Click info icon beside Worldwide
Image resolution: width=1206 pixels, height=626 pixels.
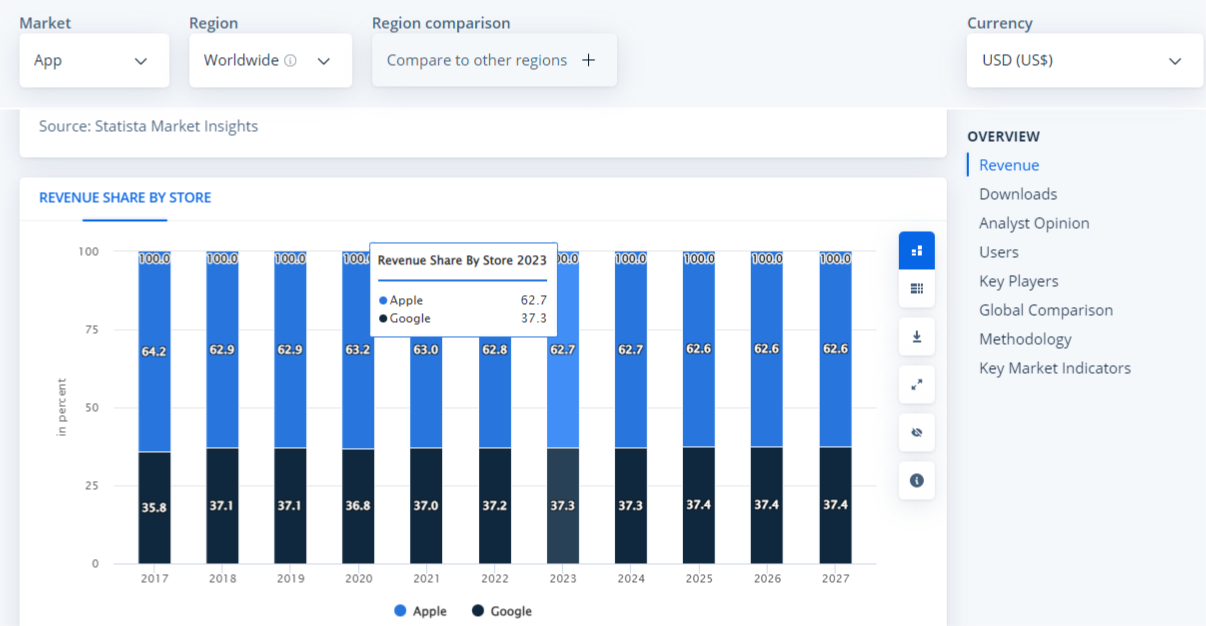290,61
